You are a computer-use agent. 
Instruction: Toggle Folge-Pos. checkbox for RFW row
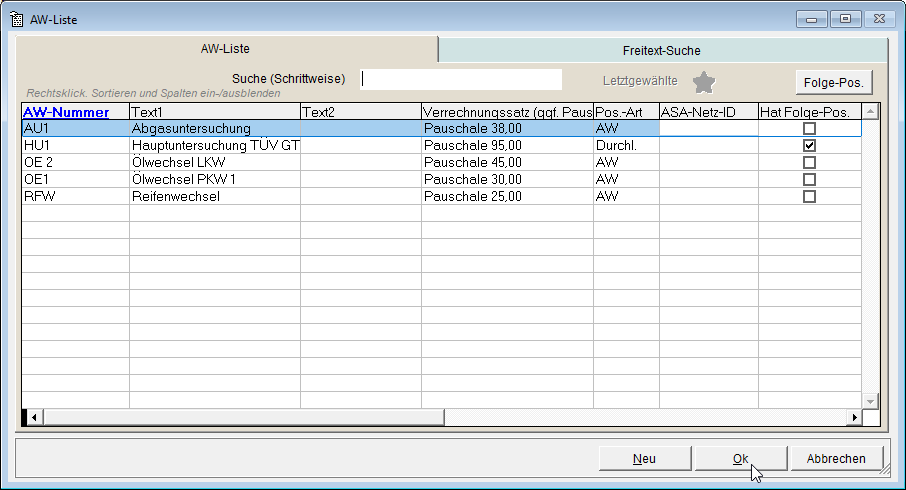810,196
